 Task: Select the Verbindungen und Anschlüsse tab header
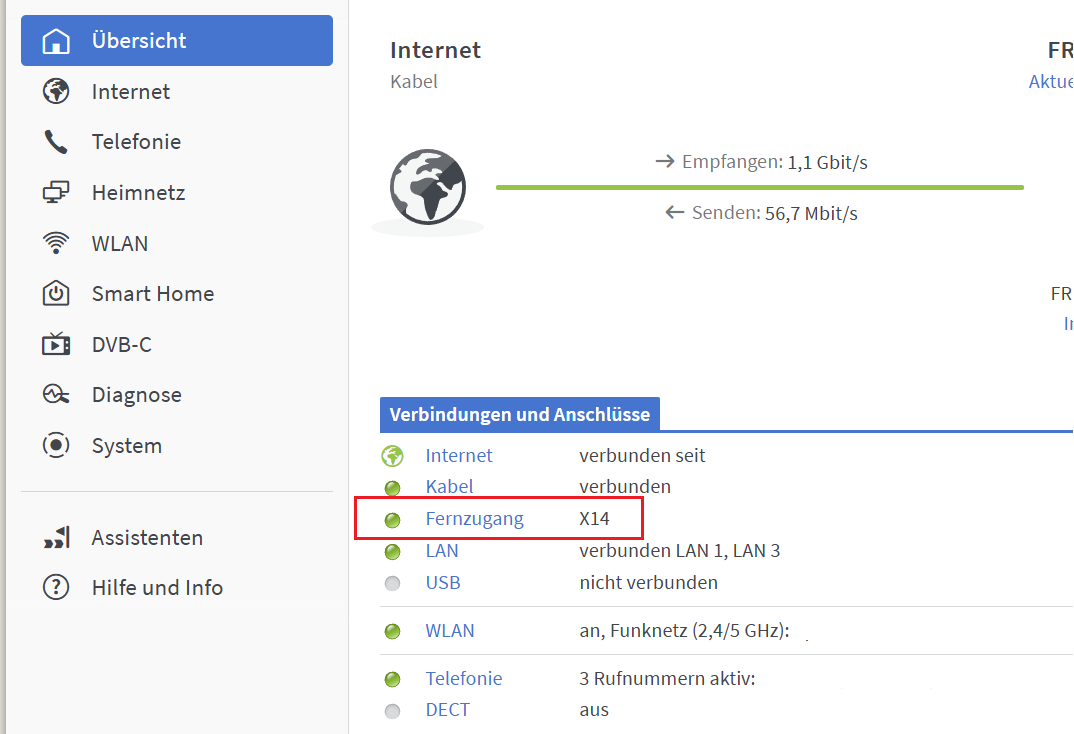pos(519,414)
